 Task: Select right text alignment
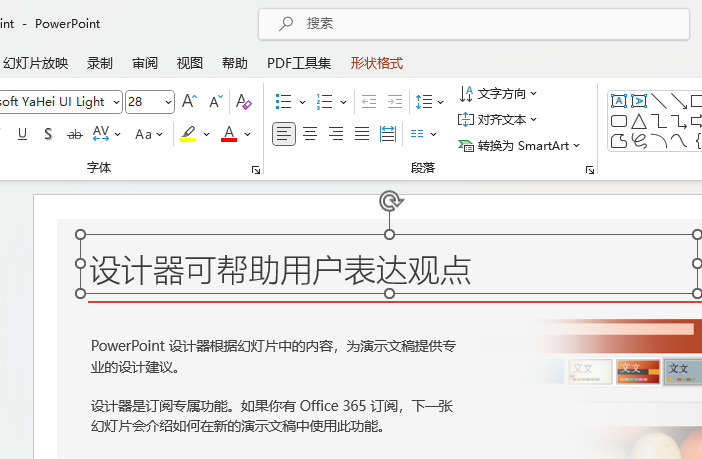point(336,134)
